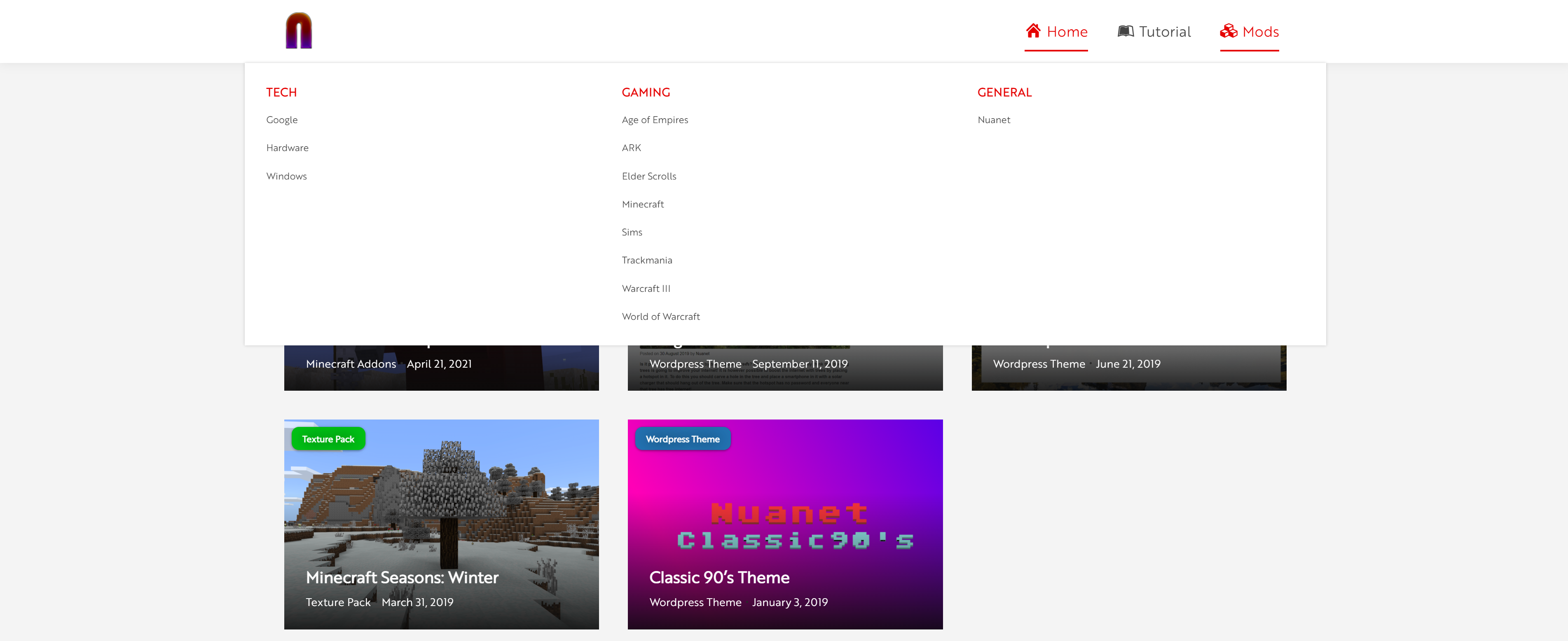1568x641 pixels.
Task: Open the Mods menu item
Action: click(1249, 32)
